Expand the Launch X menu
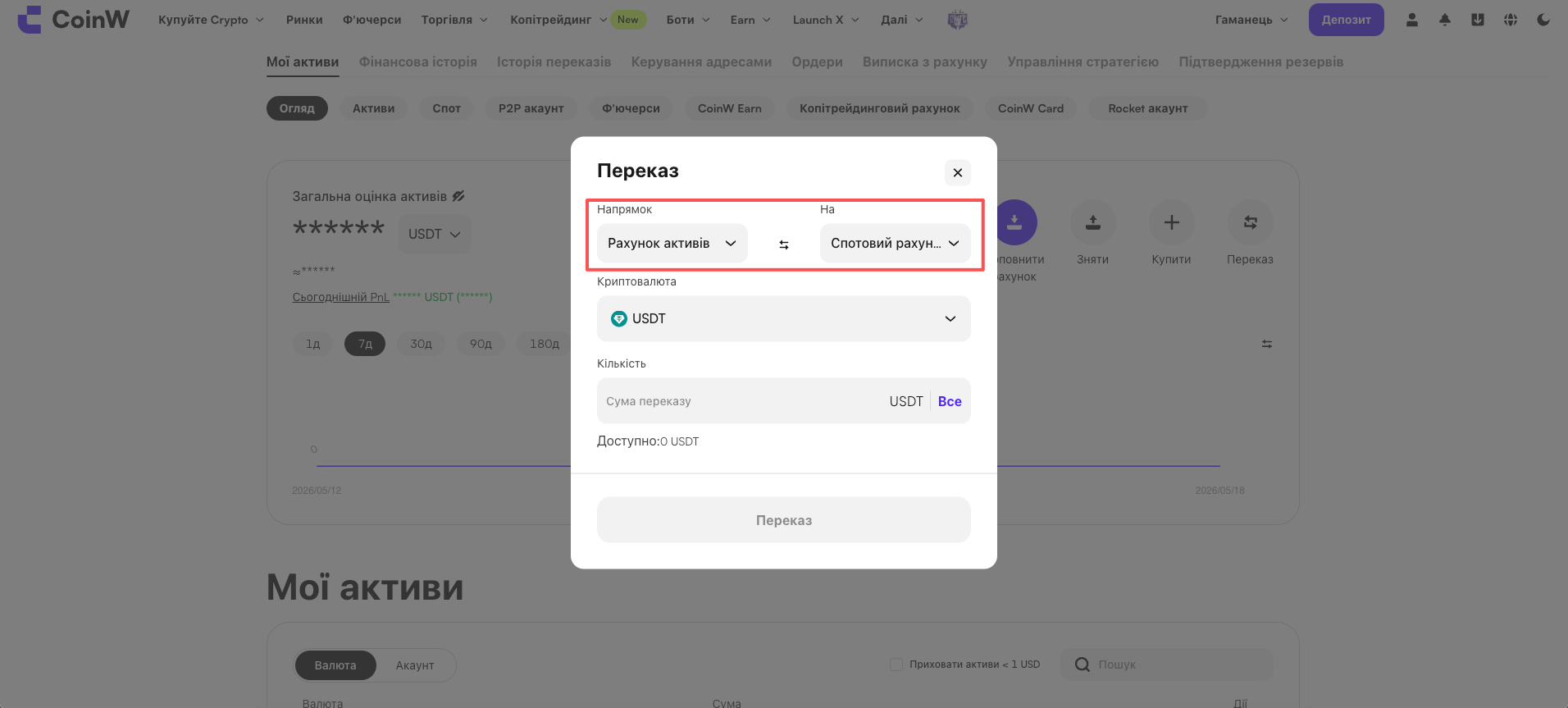This screenshot has width=1568, height=708. pyautogui.click(x=826, y=20)
